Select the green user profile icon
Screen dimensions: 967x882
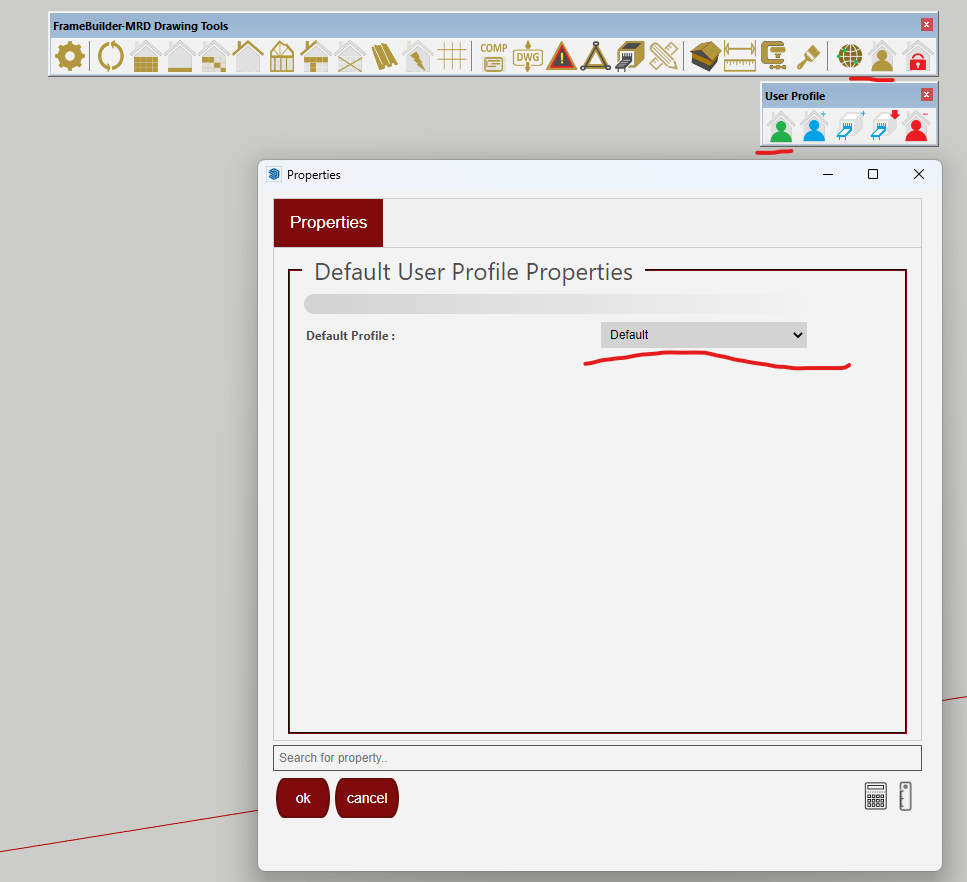click(780, 127)
